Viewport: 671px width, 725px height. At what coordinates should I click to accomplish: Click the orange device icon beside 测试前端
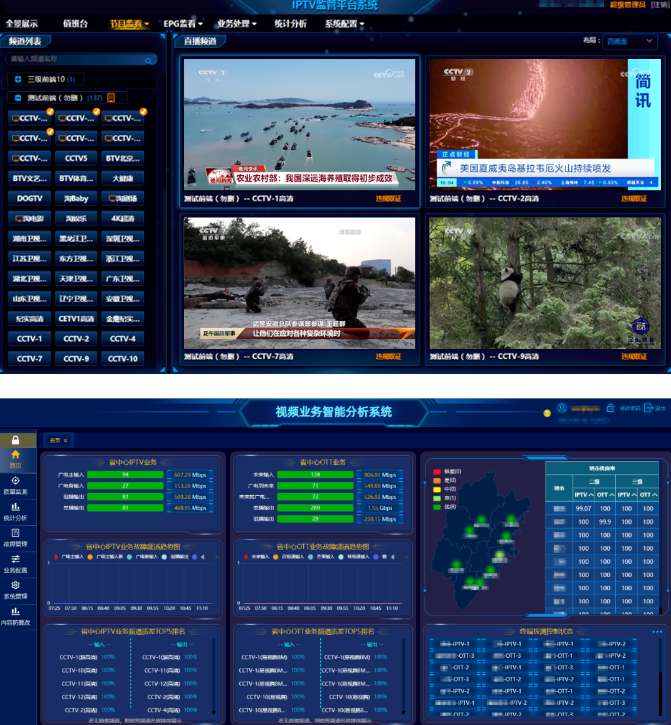(111, 98)
